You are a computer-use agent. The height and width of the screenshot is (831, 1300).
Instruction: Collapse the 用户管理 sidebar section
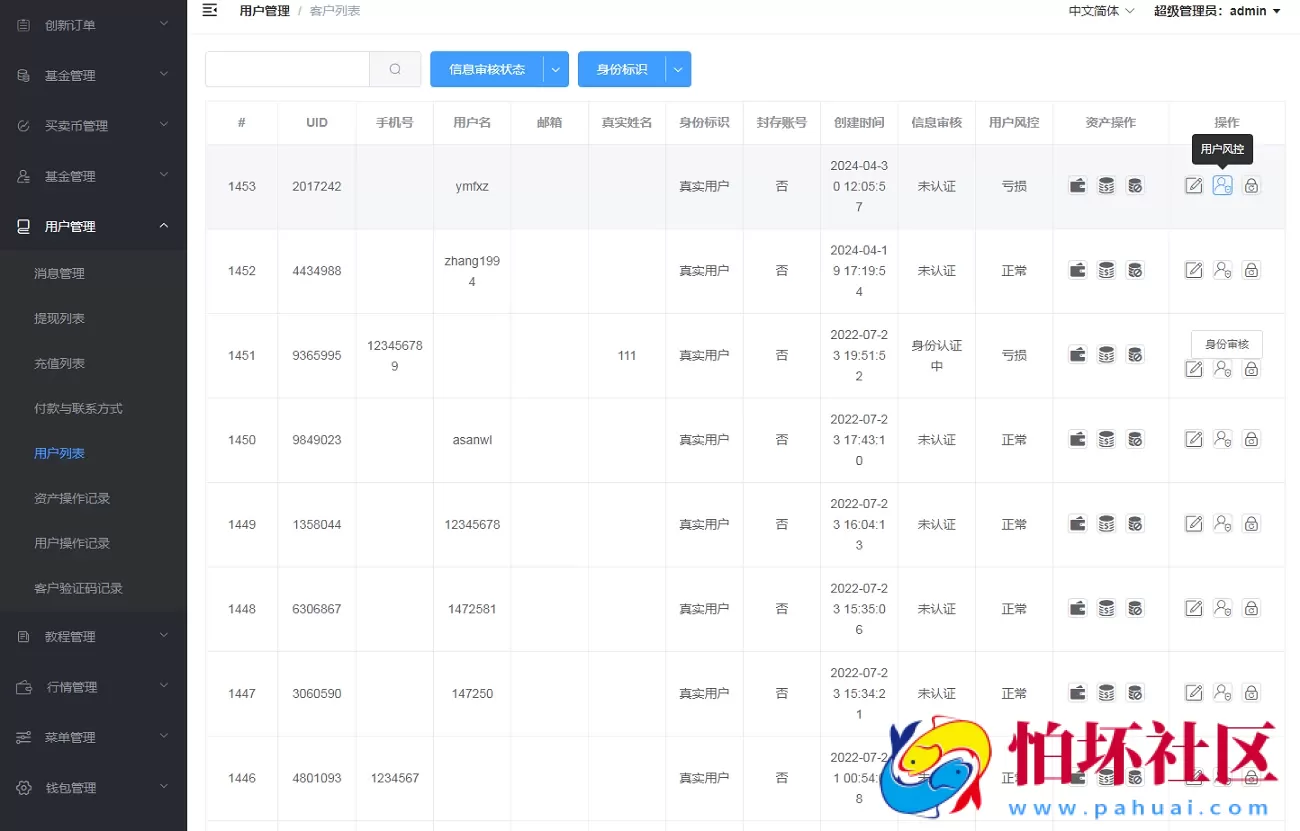93,225
